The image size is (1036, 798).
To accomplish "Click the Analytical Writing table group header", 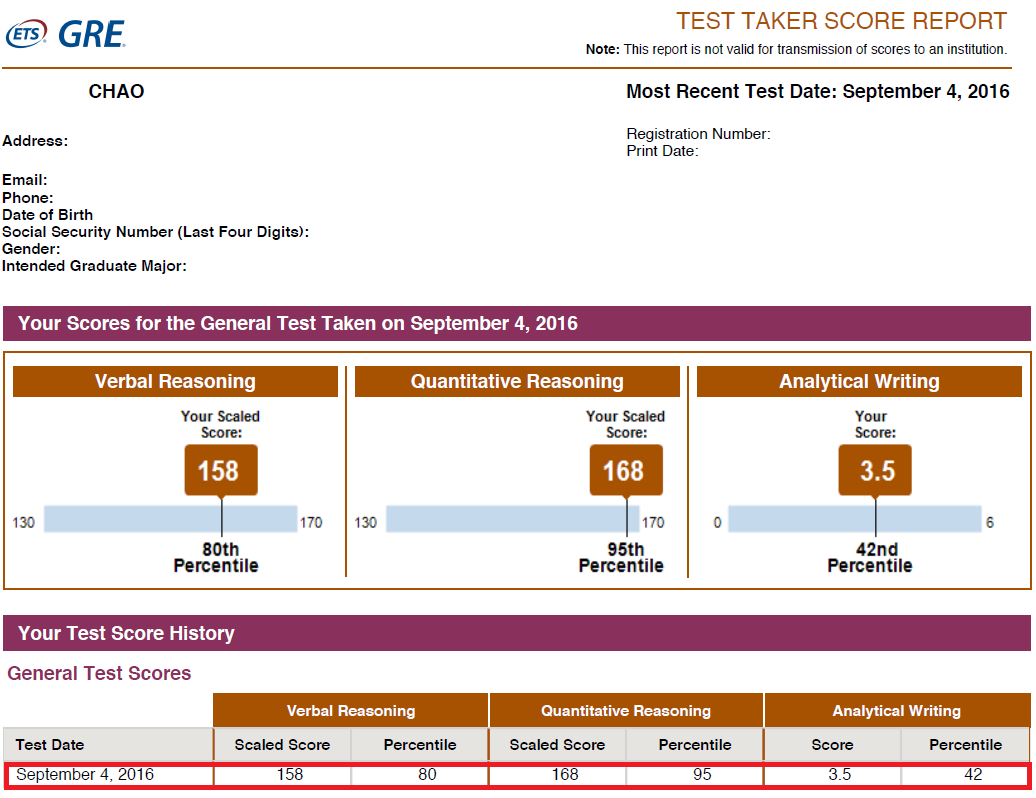I will coord(897,711).
